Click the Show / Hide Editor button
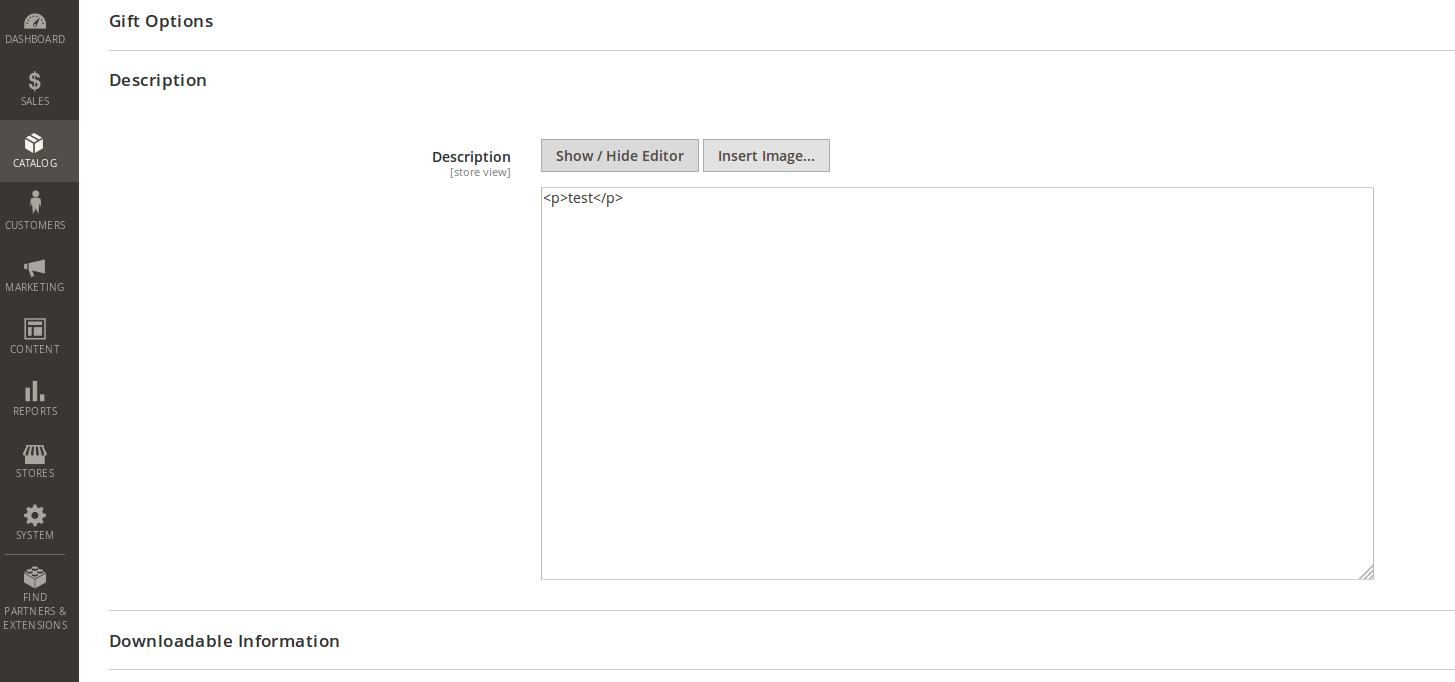 619,155
